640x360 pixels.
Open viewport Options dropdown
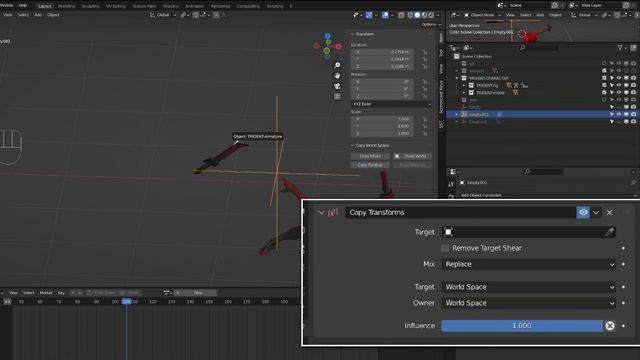431,24
